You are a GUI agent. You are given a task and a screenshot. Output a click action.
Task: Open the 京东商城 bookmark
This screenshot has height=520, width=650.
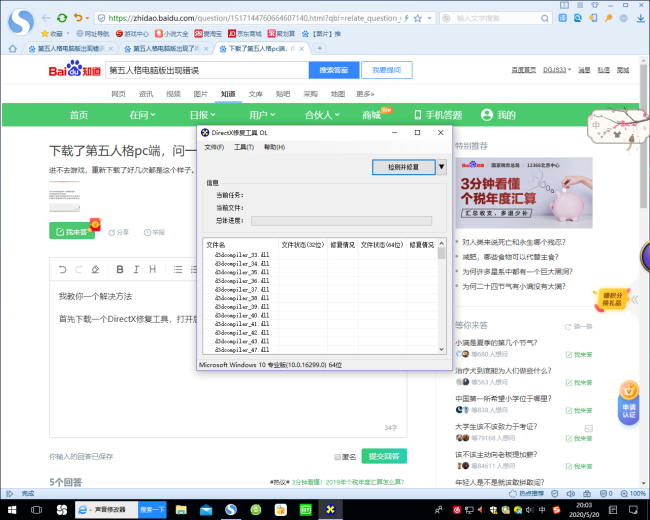pyautogui.click(x=245, y=34)
